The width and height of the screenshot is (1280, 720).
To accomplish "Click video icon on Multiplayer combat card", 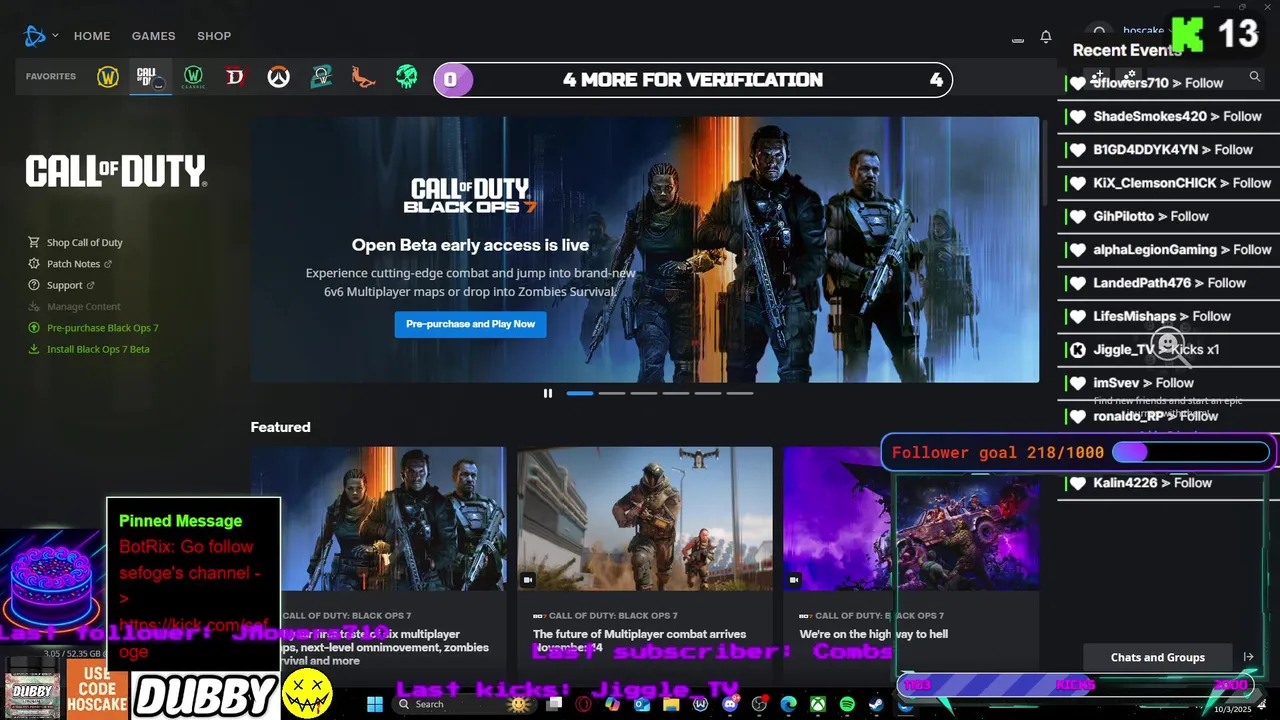I will coord(528,579).
